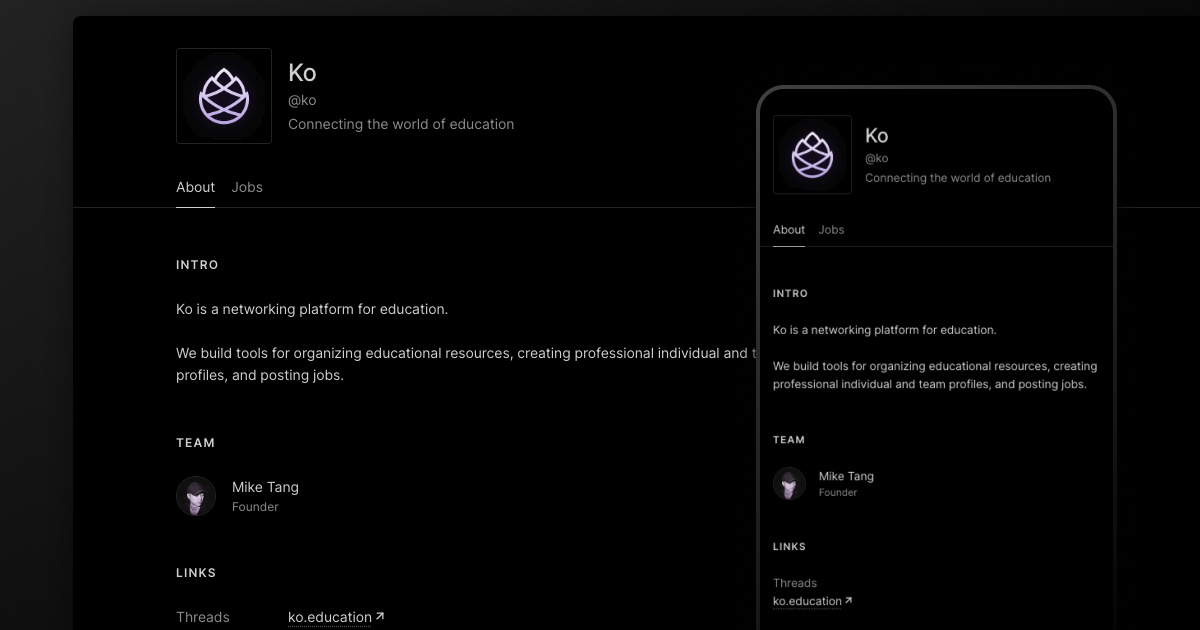Select Mike Tang's name in the mobile preview
1200x630 pixels.
[x=846, y=476]
